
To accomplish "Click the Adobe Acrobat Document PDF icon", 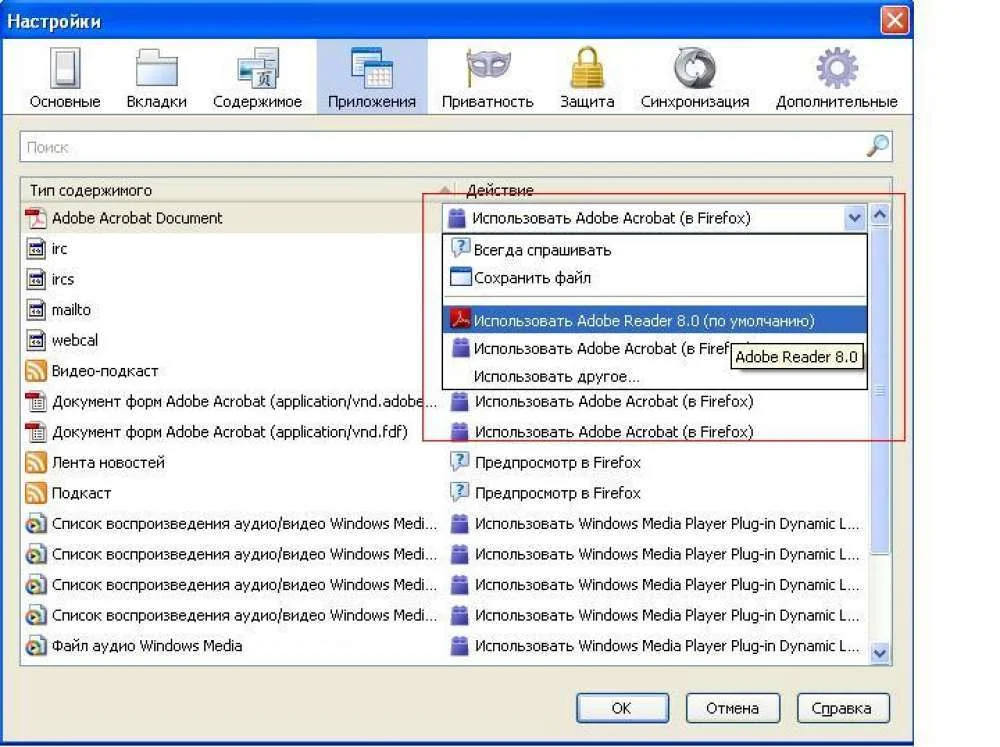I will click(36, 218).
